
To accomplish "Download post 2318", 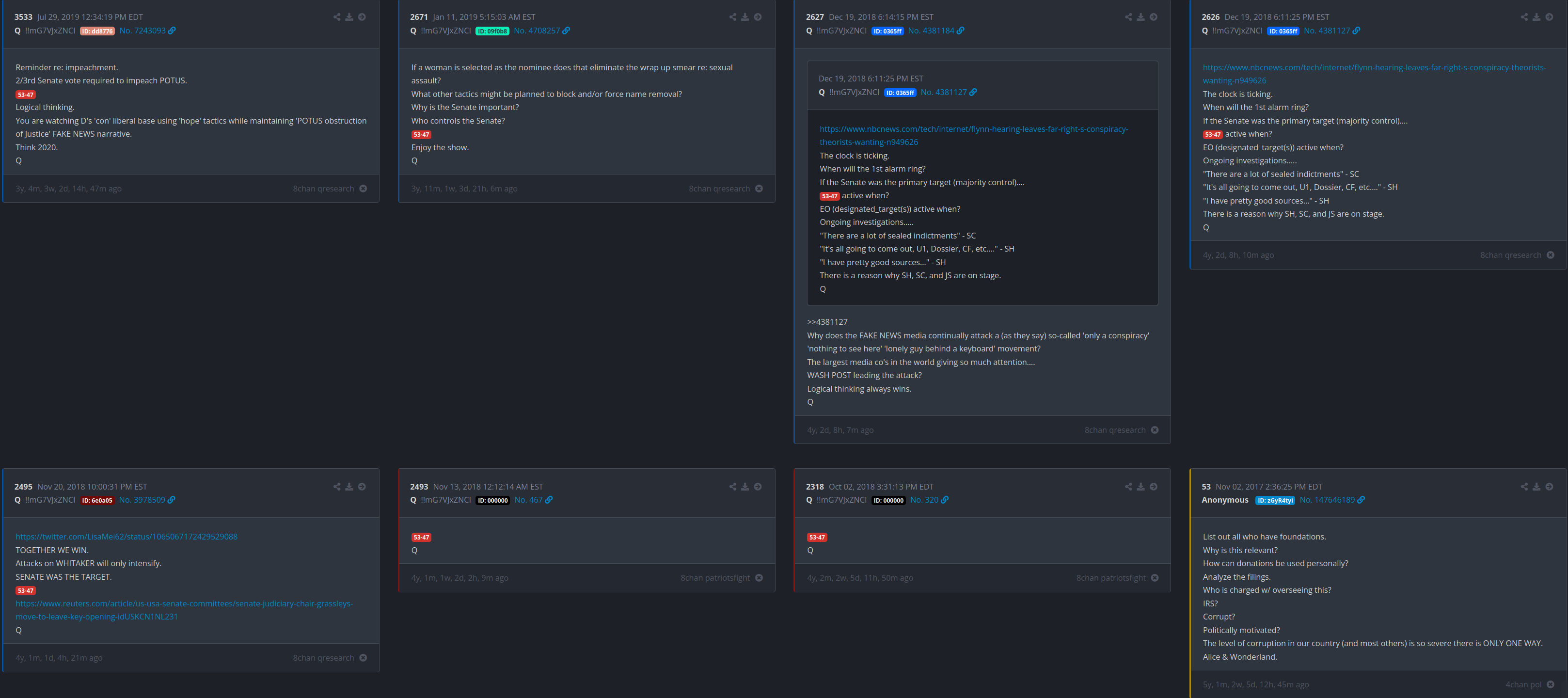I will click(1140, 487).
